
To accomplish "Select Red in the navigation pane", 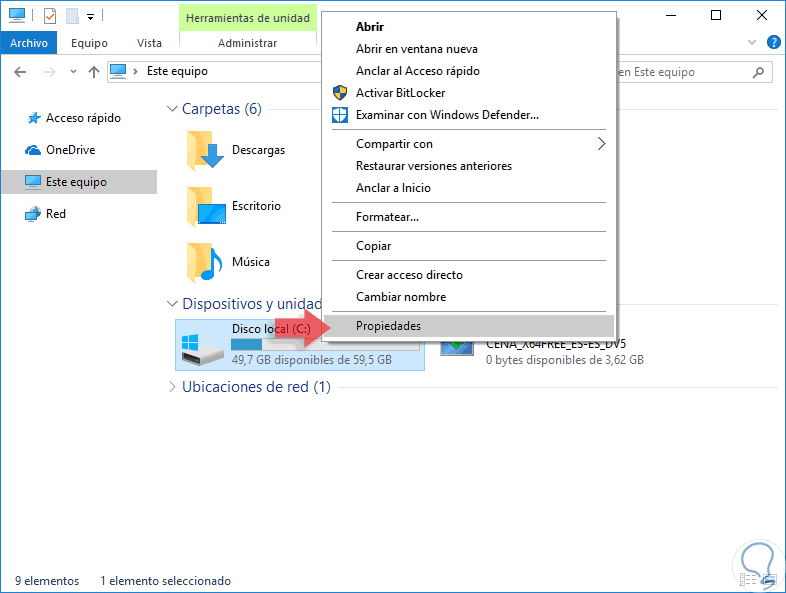I will 56,214.
